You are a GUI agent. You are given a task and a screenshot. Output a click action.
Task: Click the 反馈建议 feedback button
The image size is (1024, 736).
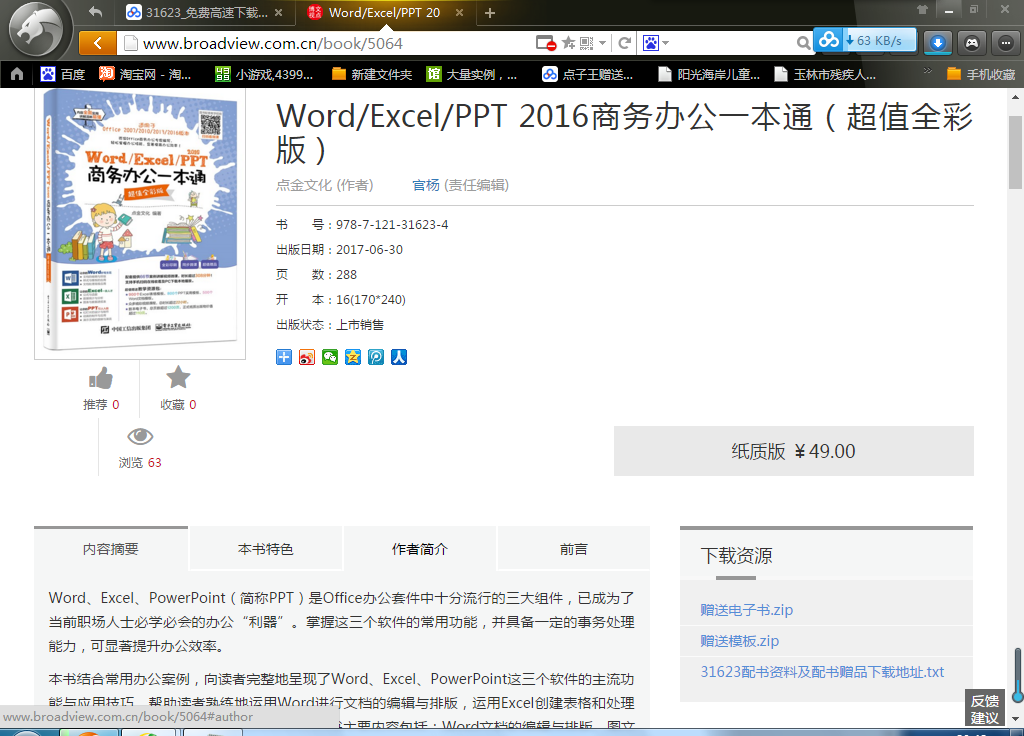click(984, 709)
